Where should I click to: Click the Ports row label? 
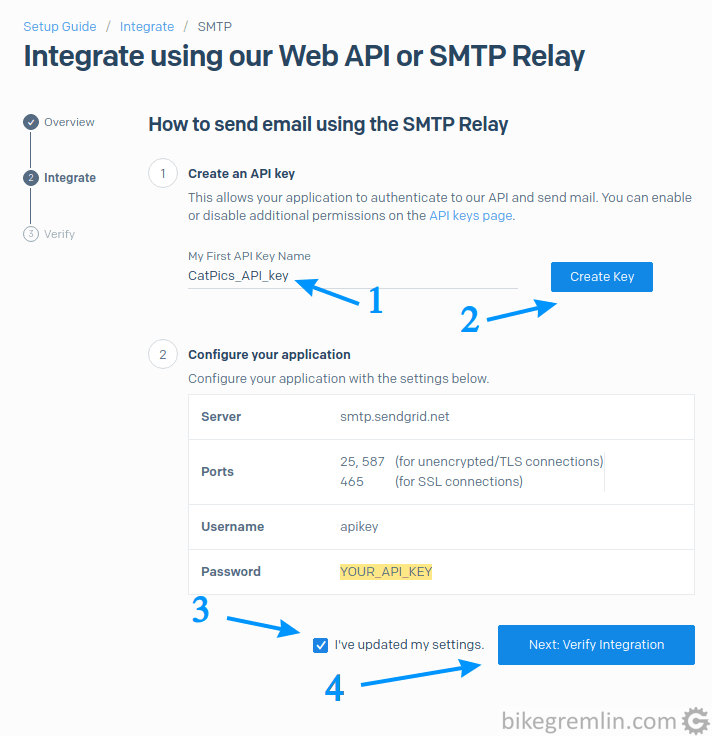[x=217, y=472]
